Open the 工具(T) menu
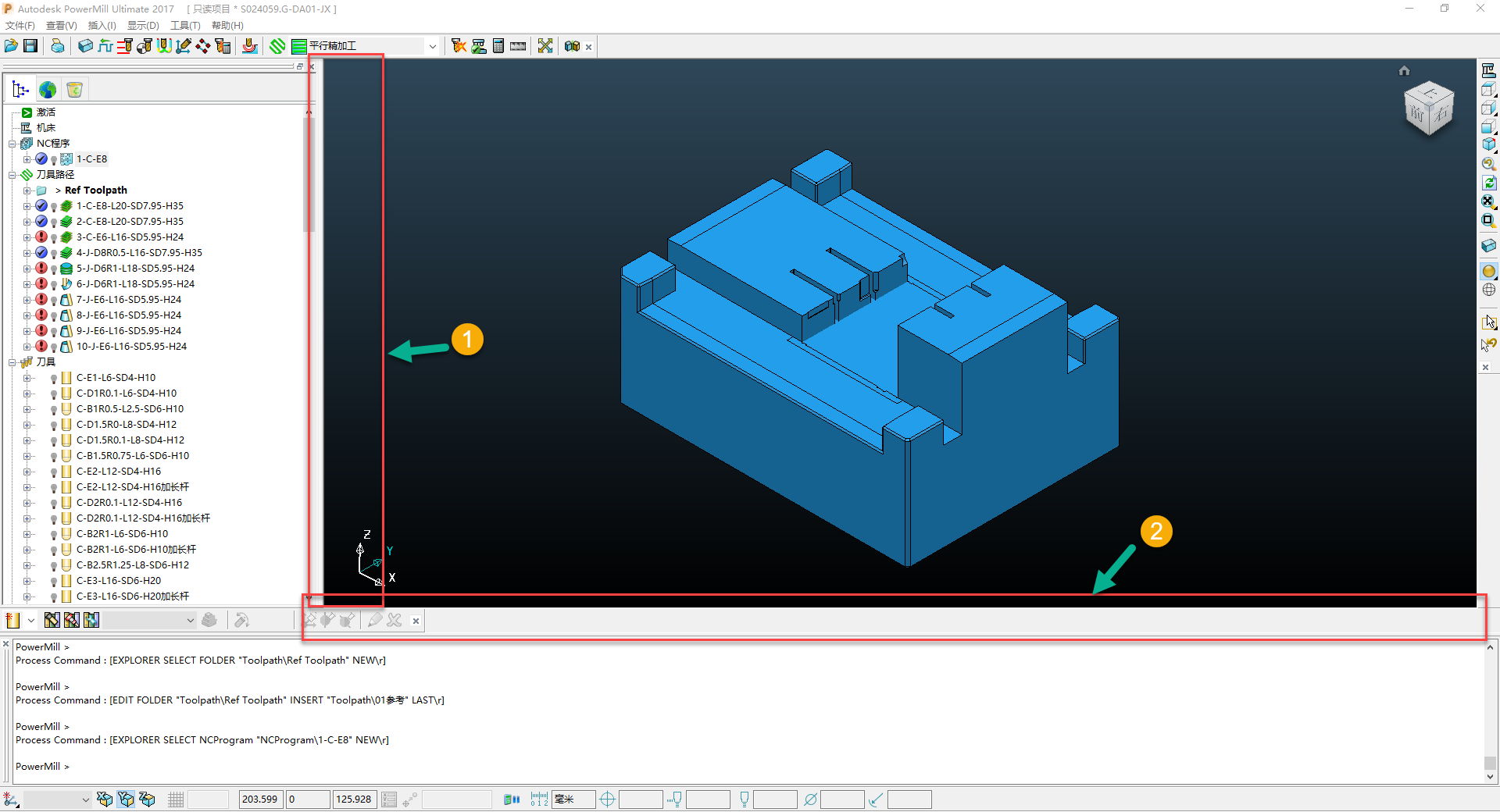Viewport: 1500px width, 812px height. pos(184,26)
